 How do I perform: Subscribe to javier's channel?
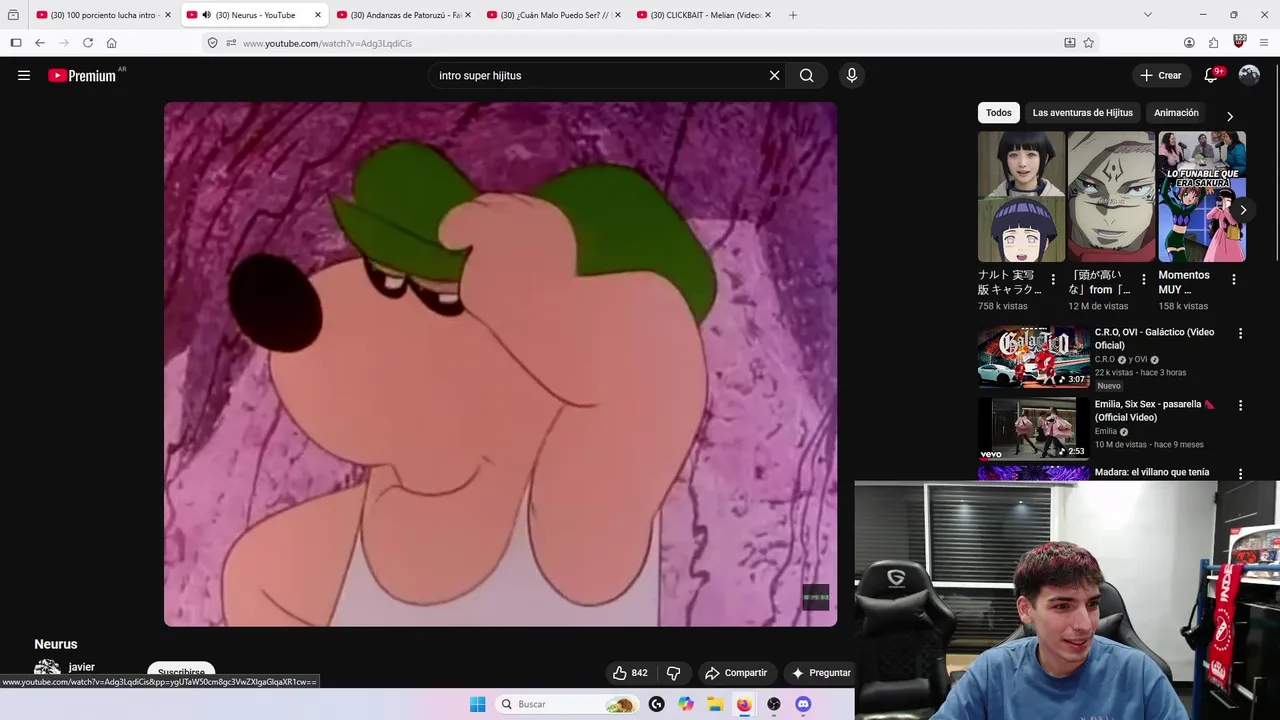(x=181, y=673)
